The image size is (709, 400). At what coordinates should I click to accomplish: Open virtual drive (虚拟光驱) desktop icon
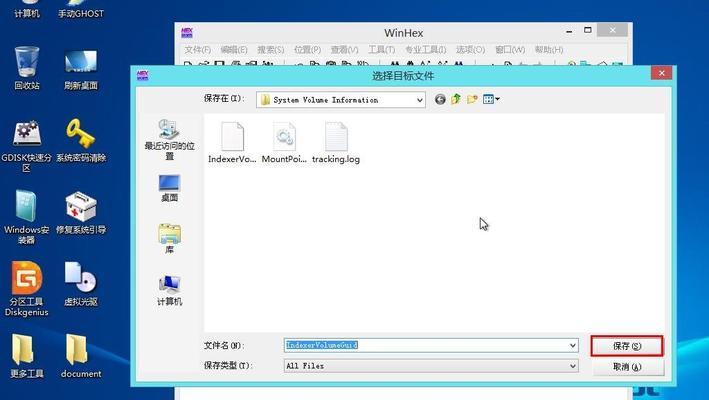pos(81,284)
